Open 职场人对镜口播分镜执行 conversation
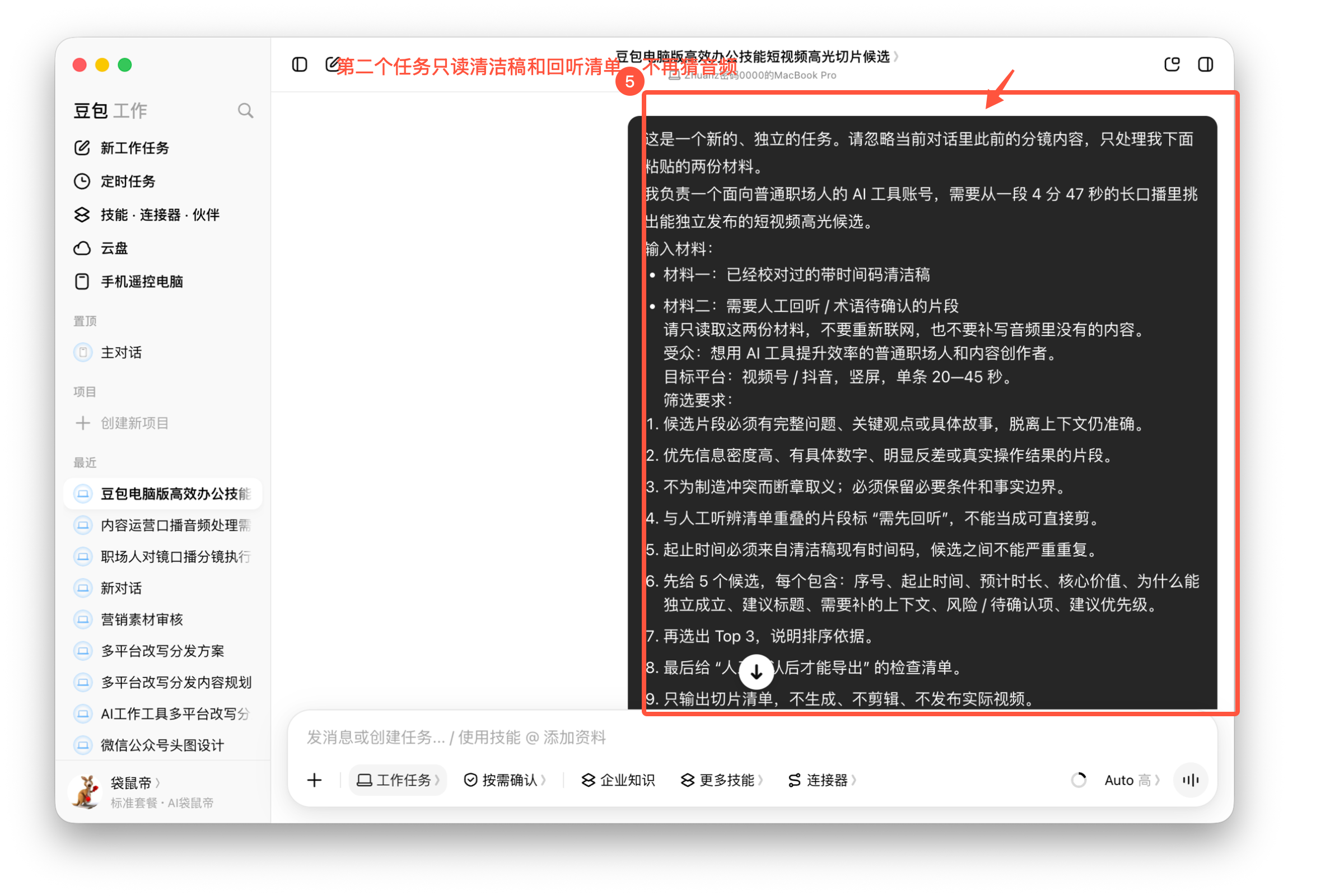This screenshot has height=896, width=1344. [x=163, y=557]
